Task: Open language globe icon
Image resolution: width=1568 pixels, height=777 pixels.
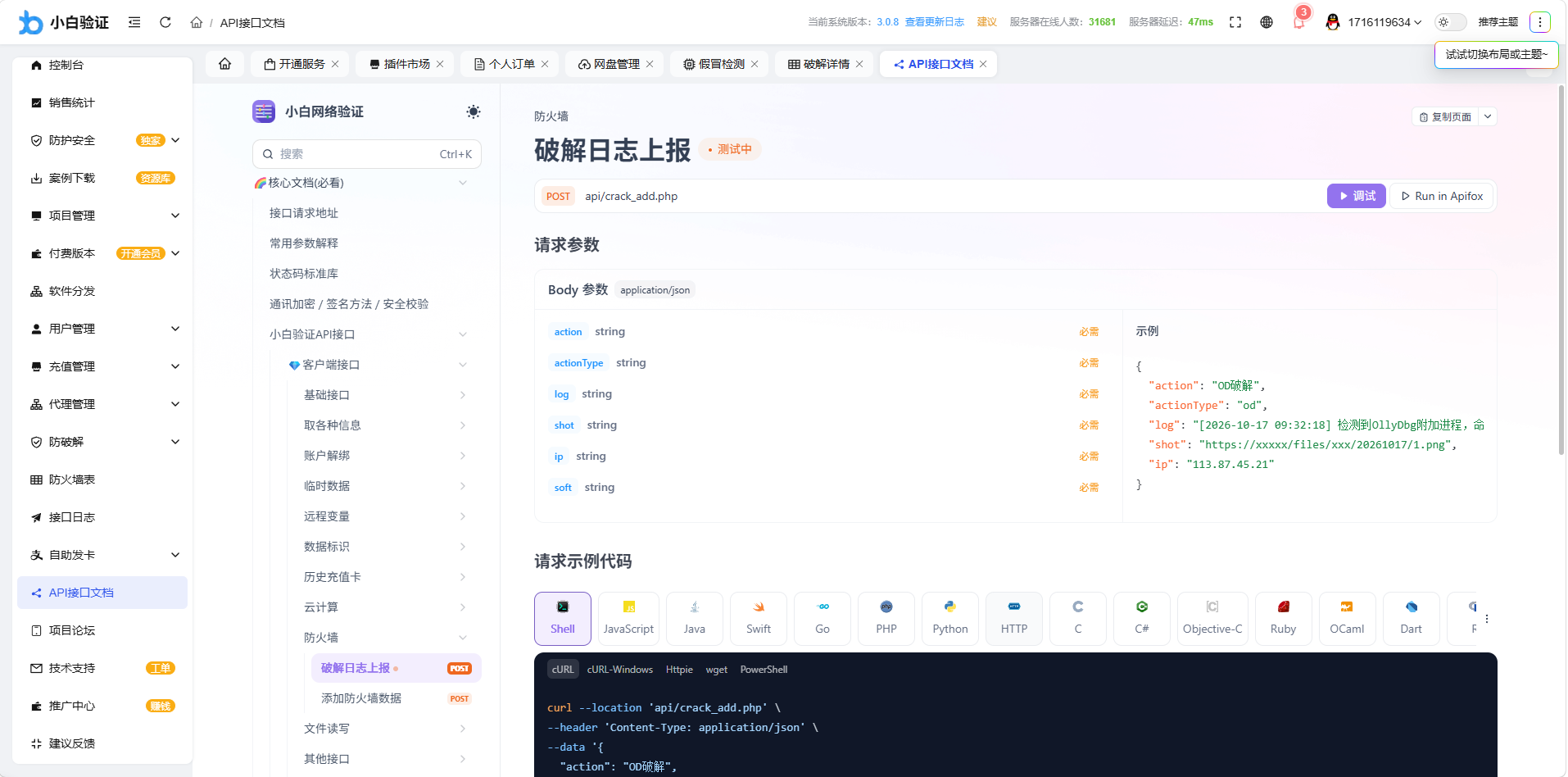Action: coord(1267,22)
